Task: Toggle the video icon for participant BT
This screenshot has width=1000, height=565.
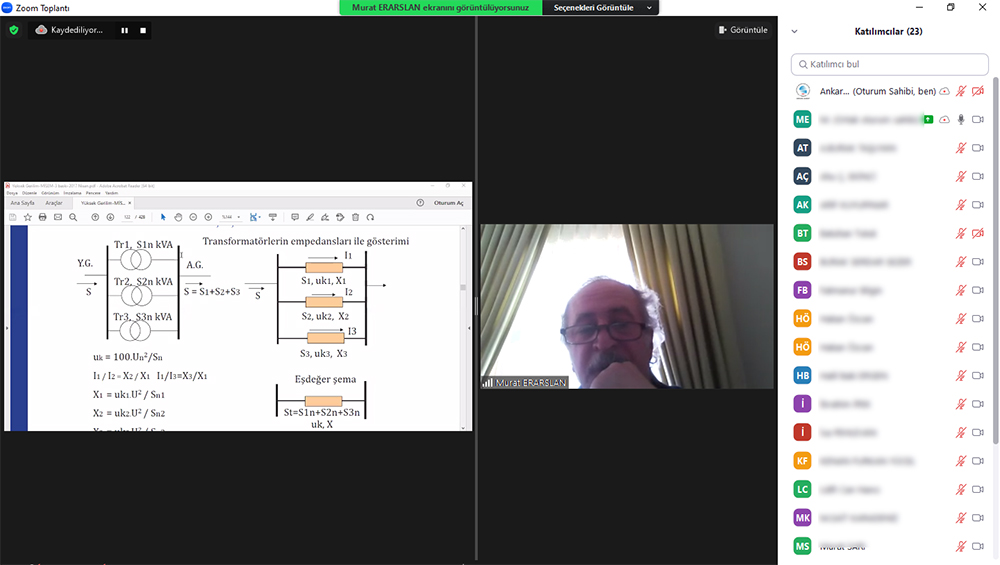Action: 978,233
